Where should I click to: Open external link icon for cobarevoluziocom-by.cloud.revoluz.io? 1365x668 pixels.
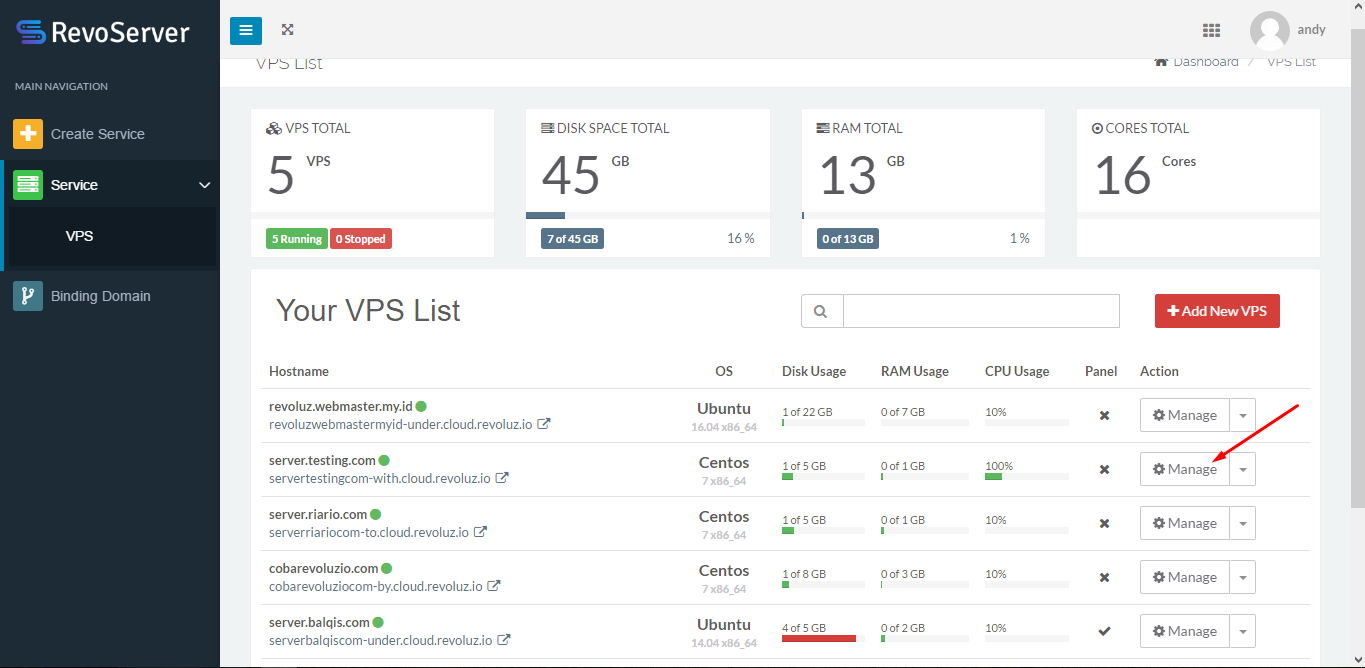(493, 586)
